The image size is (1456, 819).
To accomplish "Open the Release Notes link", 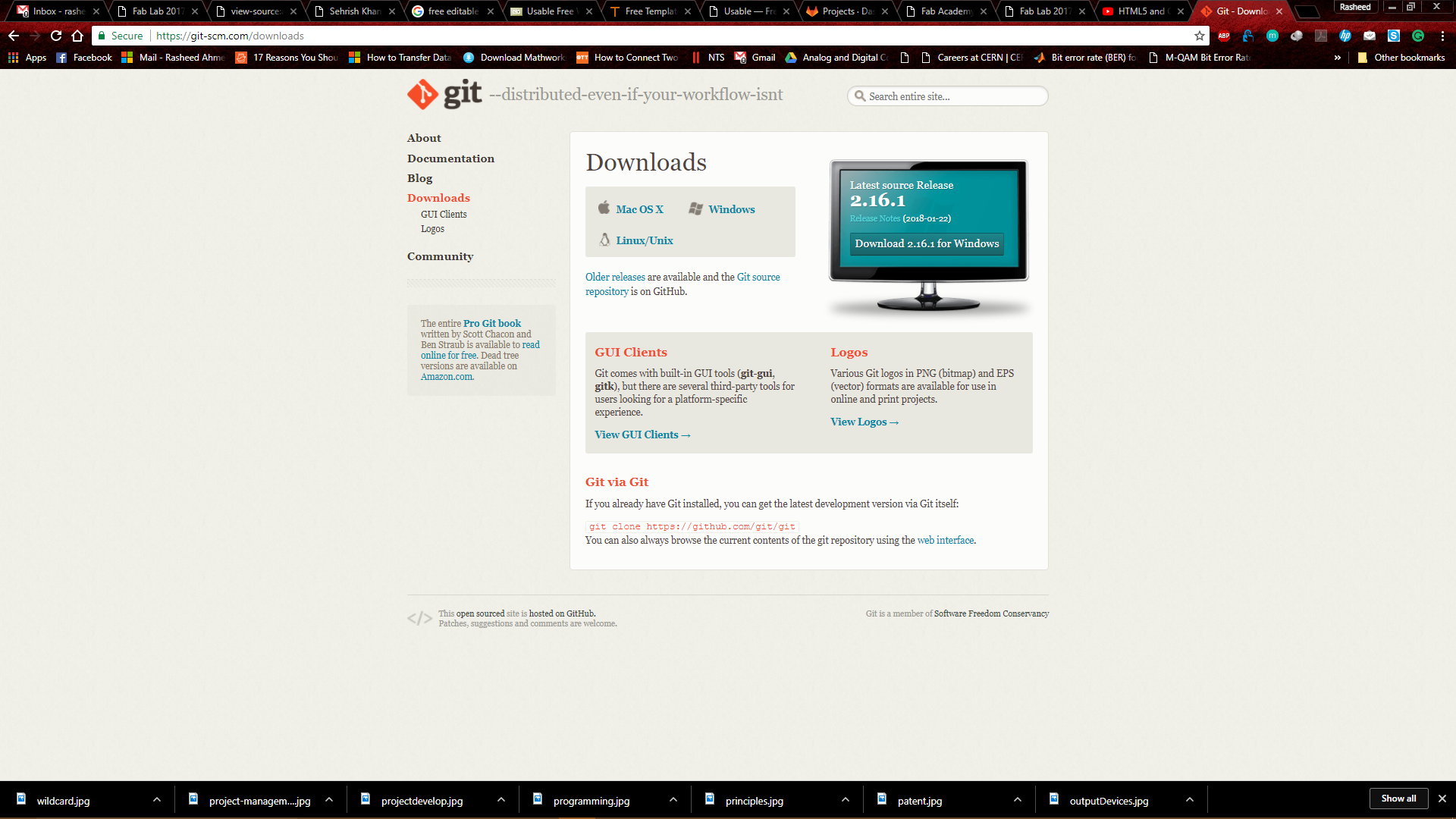I will click(874, 218).
